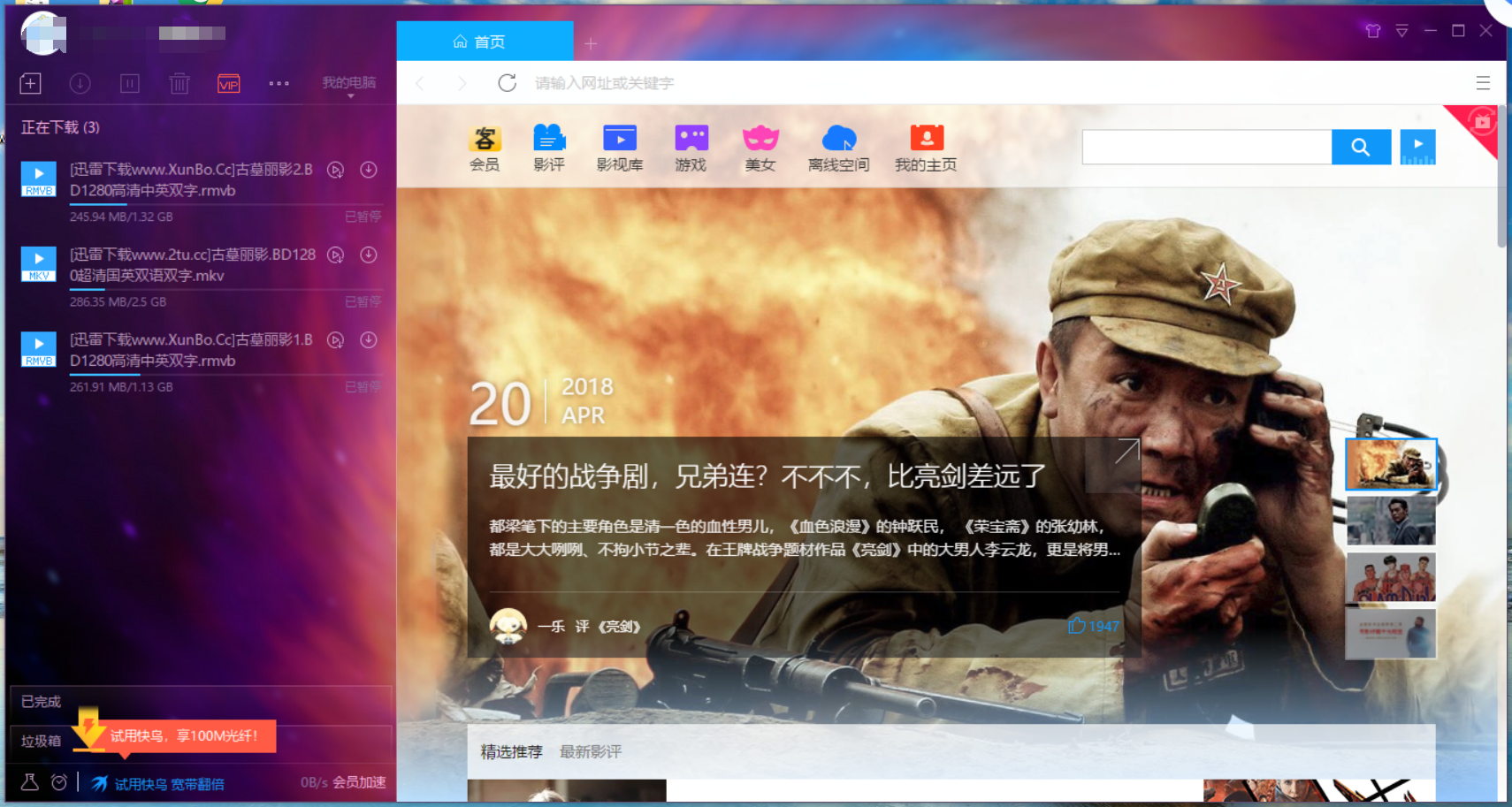
Task: Click the delete trash toolbar icon
Action: pyautogui.click(x=179, y=83)
